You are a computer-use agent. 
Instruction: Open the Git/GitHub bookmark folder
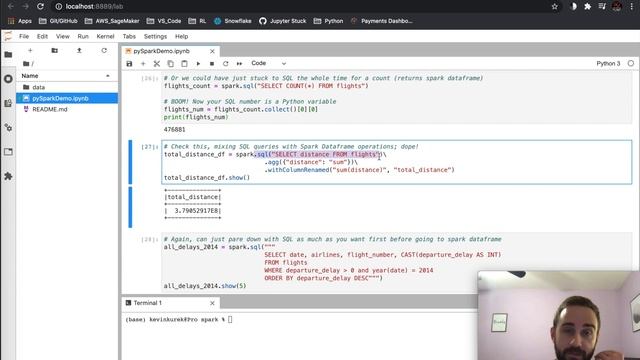[x=58, y=21]
